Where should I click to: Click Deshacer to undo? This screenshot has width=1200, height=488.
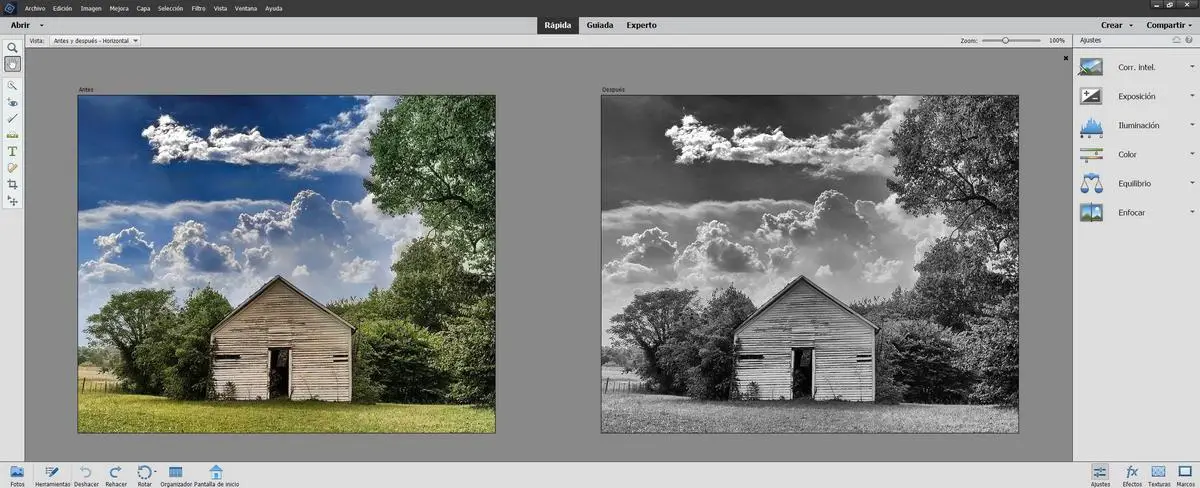[x=86, y=475]
